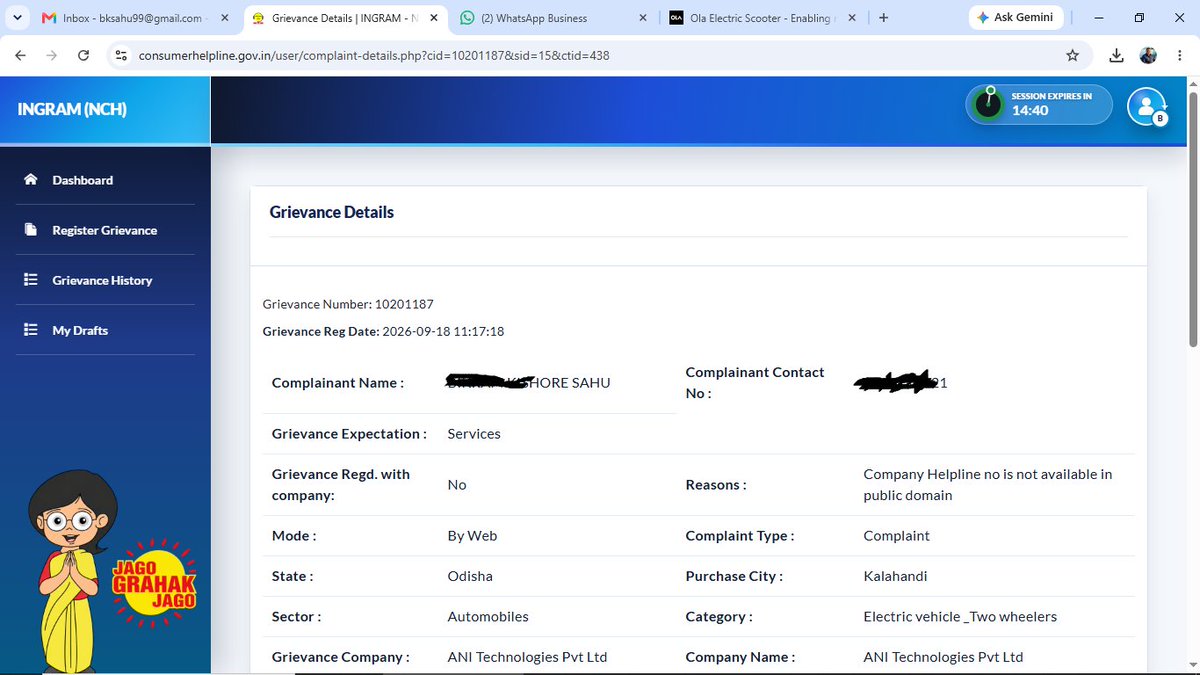Image resolution: width=1200 pixels, height=675 pixels.
Task: Click Grievance Company value ANI Technologies Pvt Ltd
Action: (527, 657)
